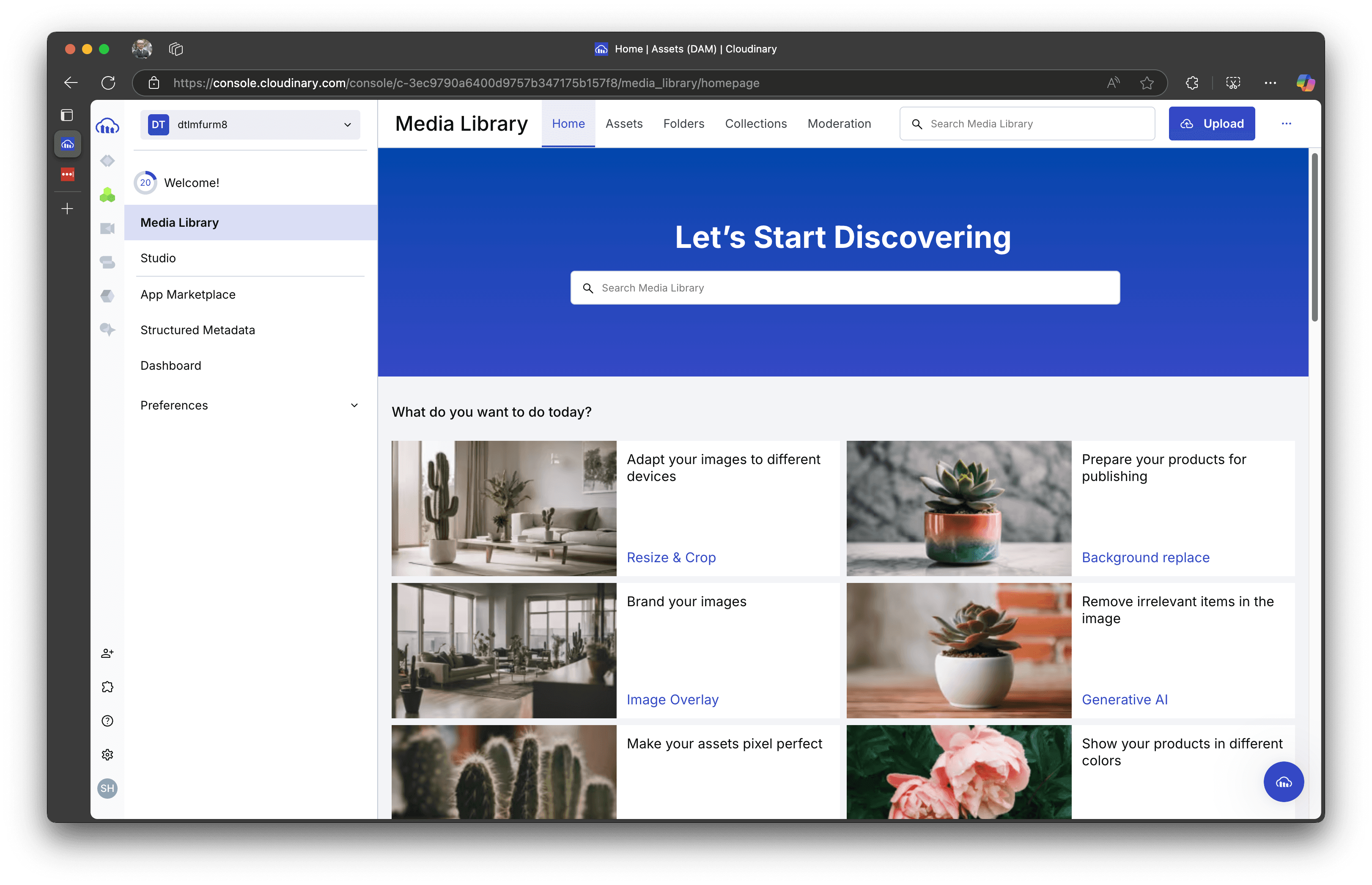Open the invite users icon
Viewport: 1372px width, 885px height.
(x=107, y=654)
